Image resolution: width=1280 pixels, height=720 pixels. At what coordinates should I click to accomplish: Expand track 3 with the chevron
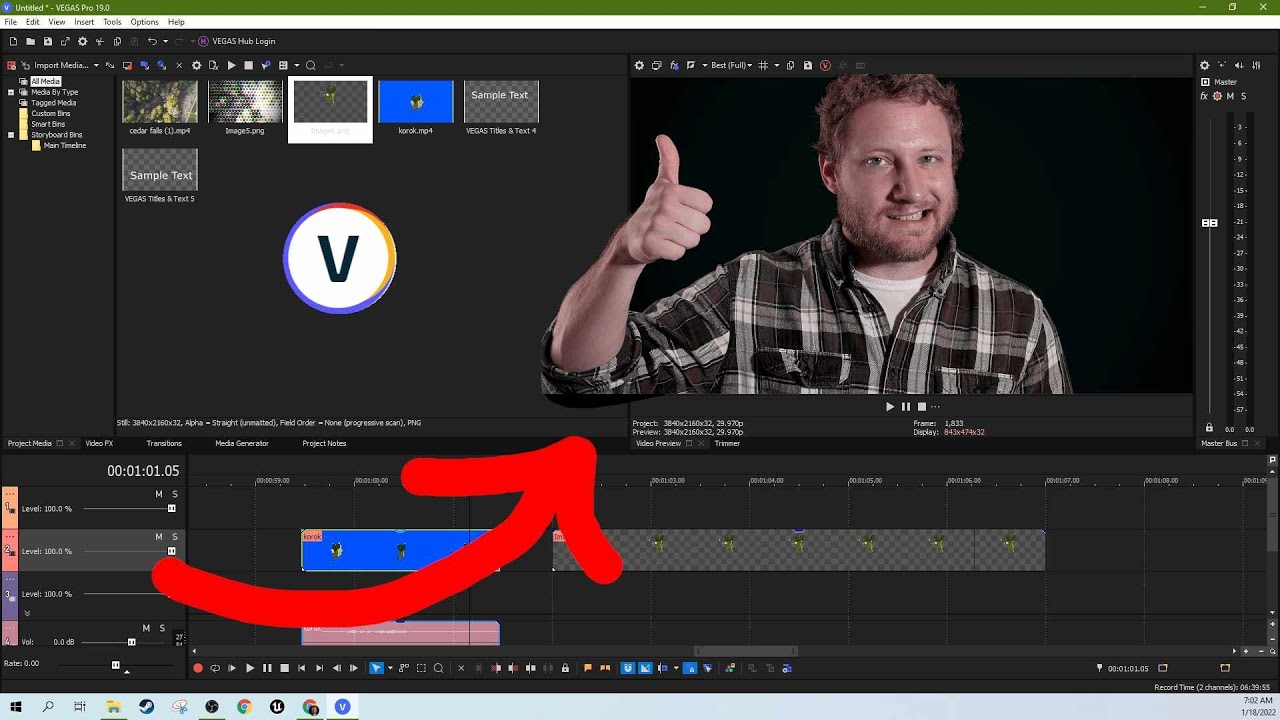(x=27, y=613)
